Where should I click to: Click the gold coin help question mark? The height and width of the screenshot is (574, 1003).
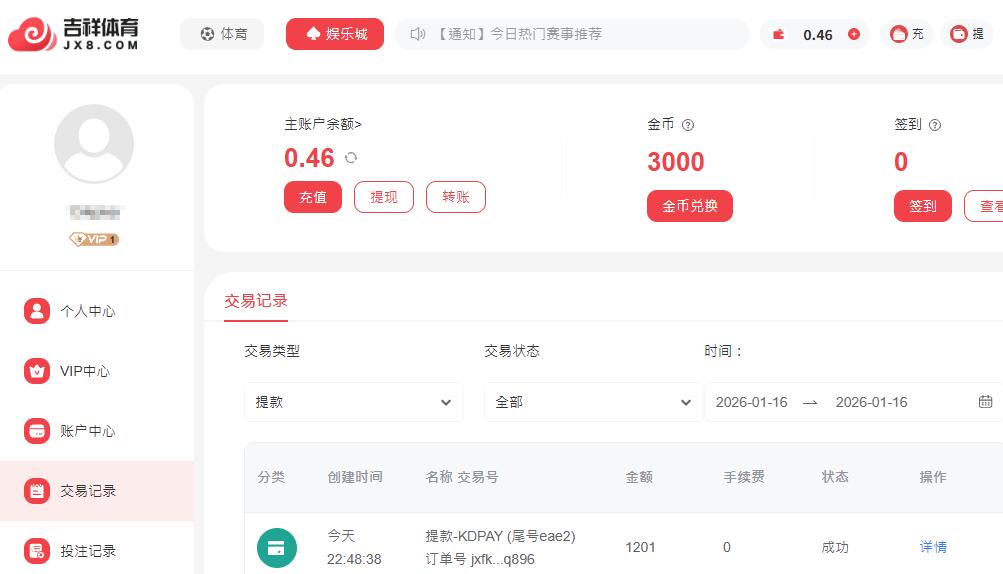pyautogui.click(x=688, y=125)
